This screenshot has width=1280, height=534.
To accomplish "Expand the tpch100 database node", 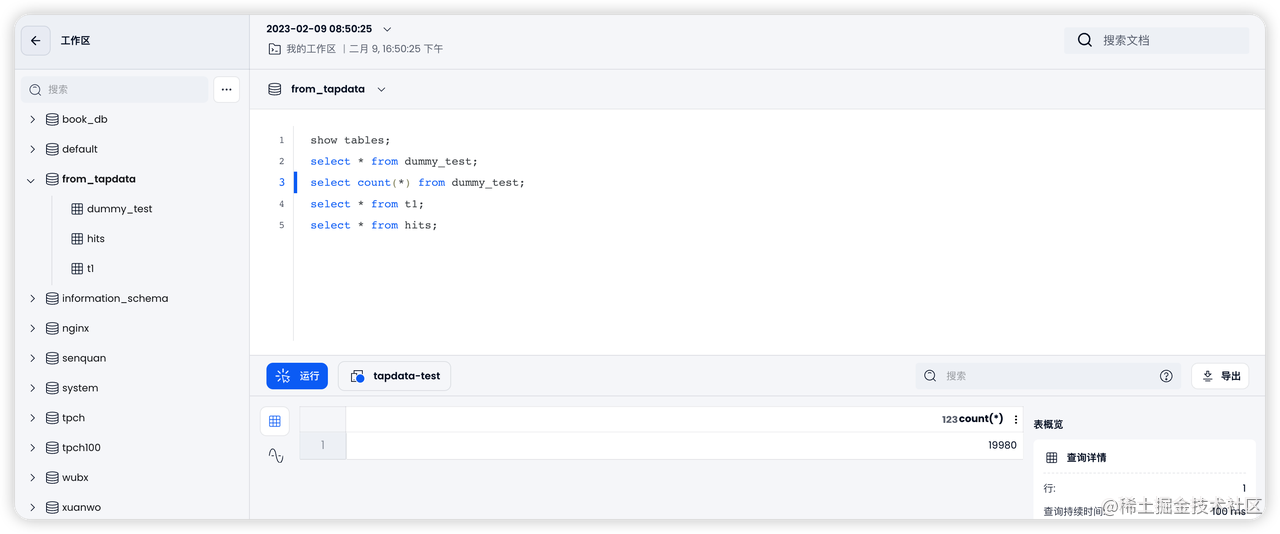I will (x=32, y=448).
